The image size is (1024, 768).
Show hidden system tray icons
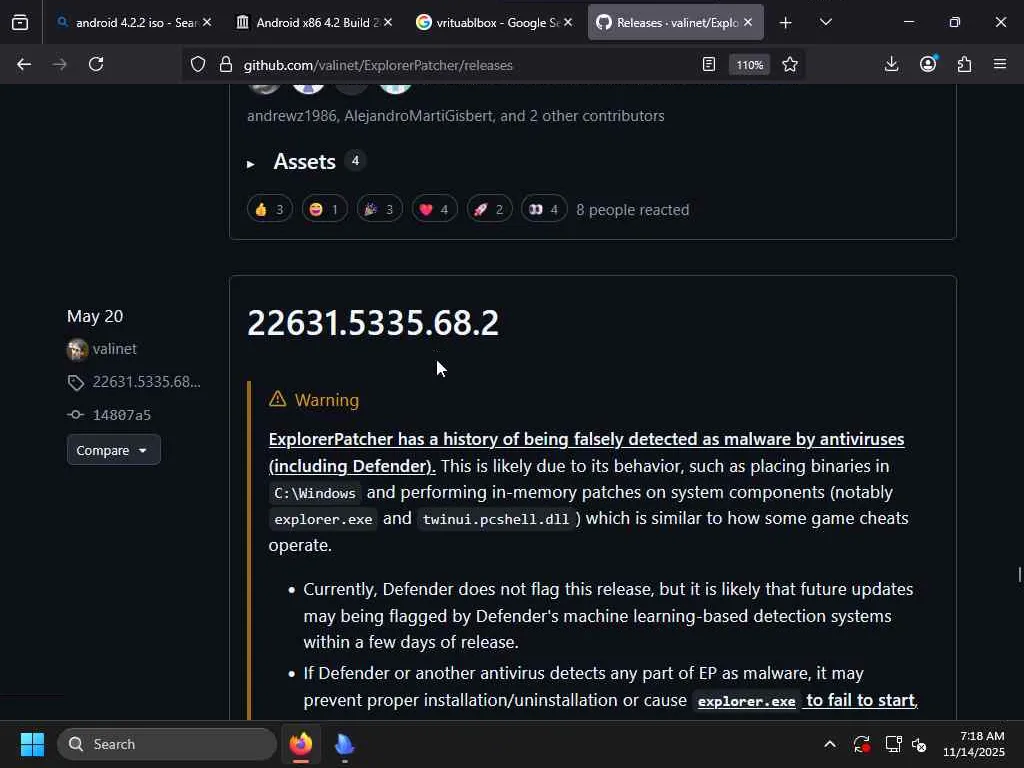pos(829,744)
